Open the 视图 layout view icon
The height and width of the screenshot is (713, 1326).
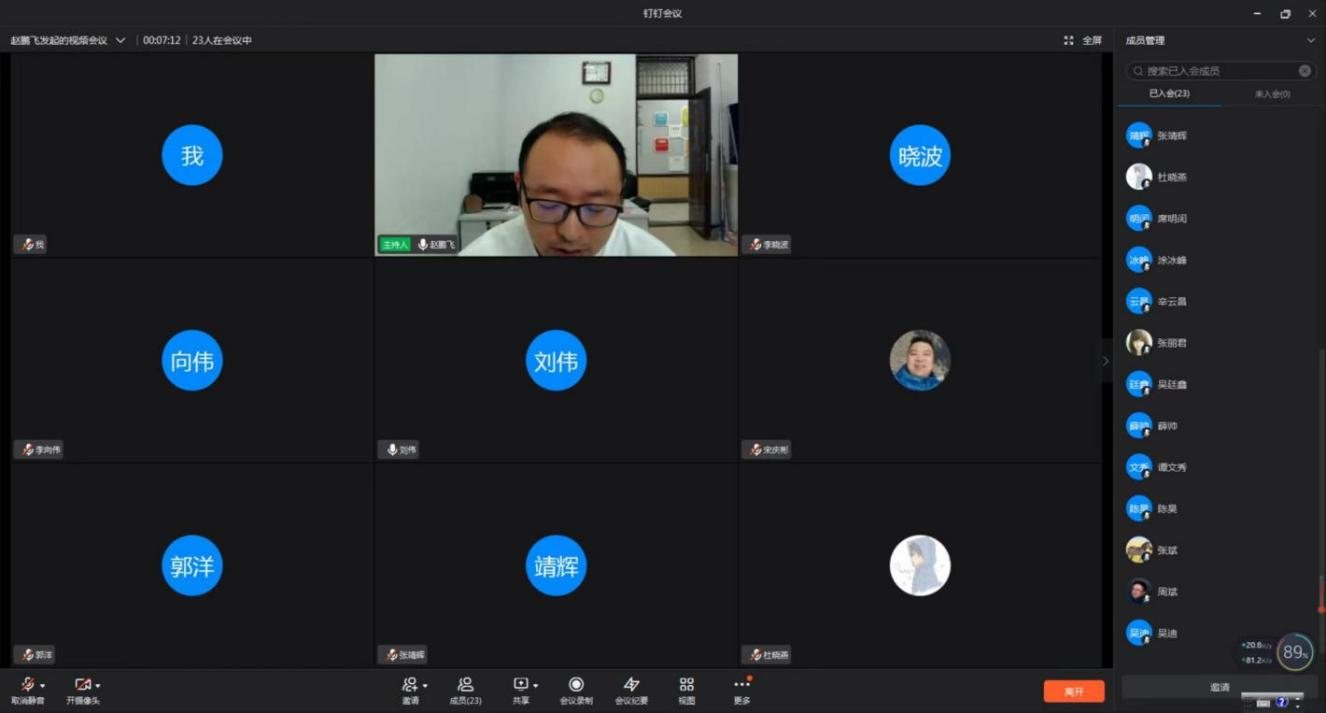pyautogui.click(x=686, y=685)
